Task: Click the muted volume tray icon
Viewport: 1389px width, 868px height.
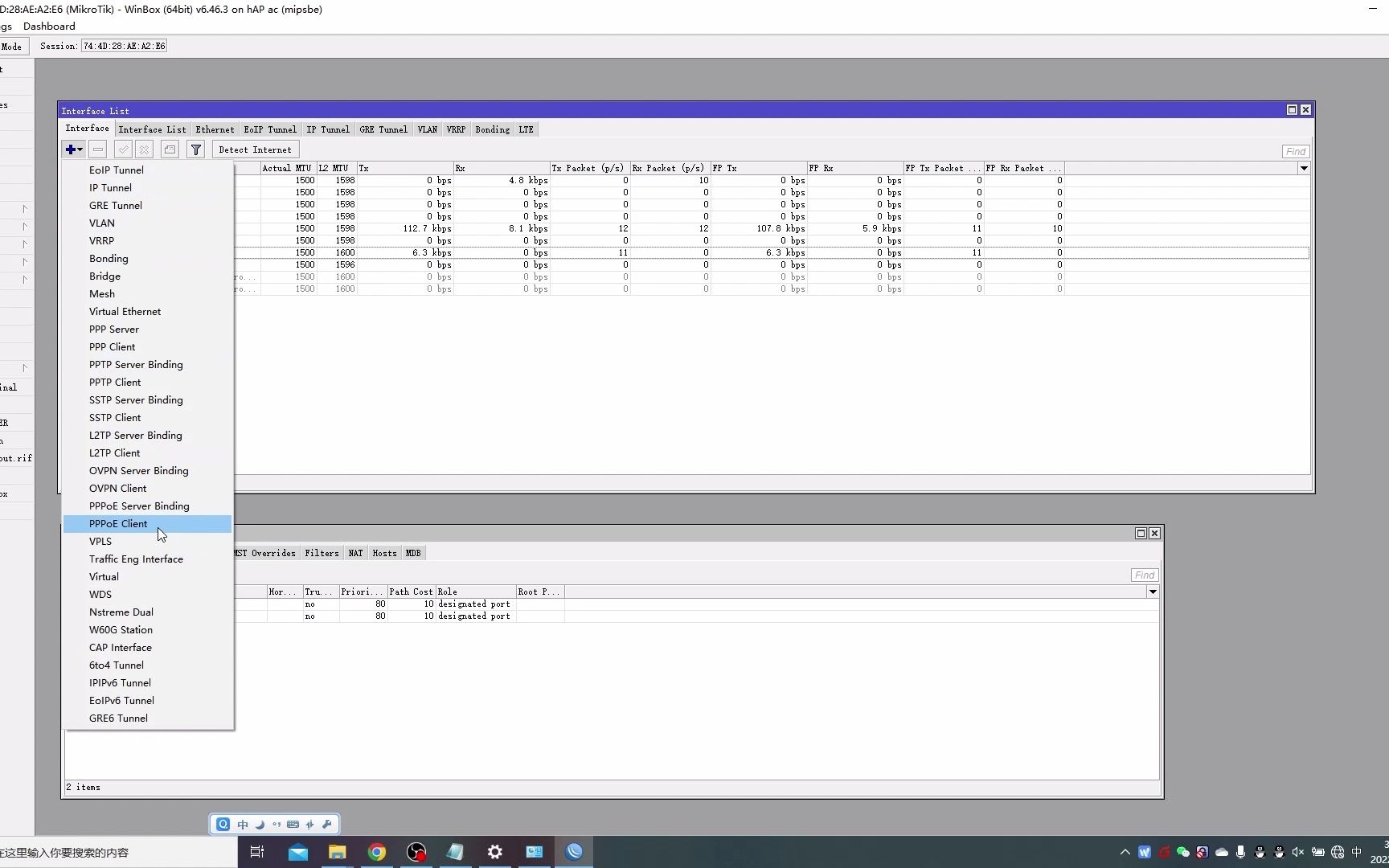Action: (1298, 852)
